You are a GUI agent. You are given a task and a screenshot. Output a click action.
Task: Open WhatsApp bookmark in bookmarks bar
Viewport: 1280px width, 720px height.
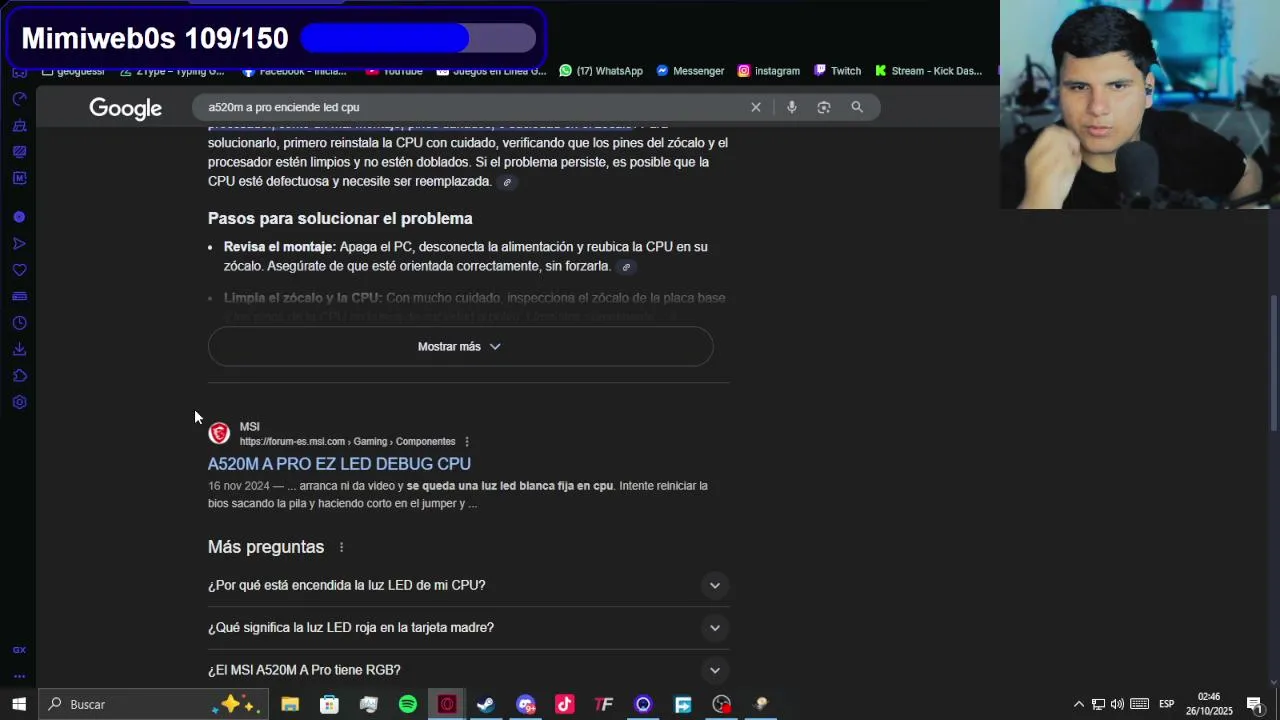coord(601,71)
